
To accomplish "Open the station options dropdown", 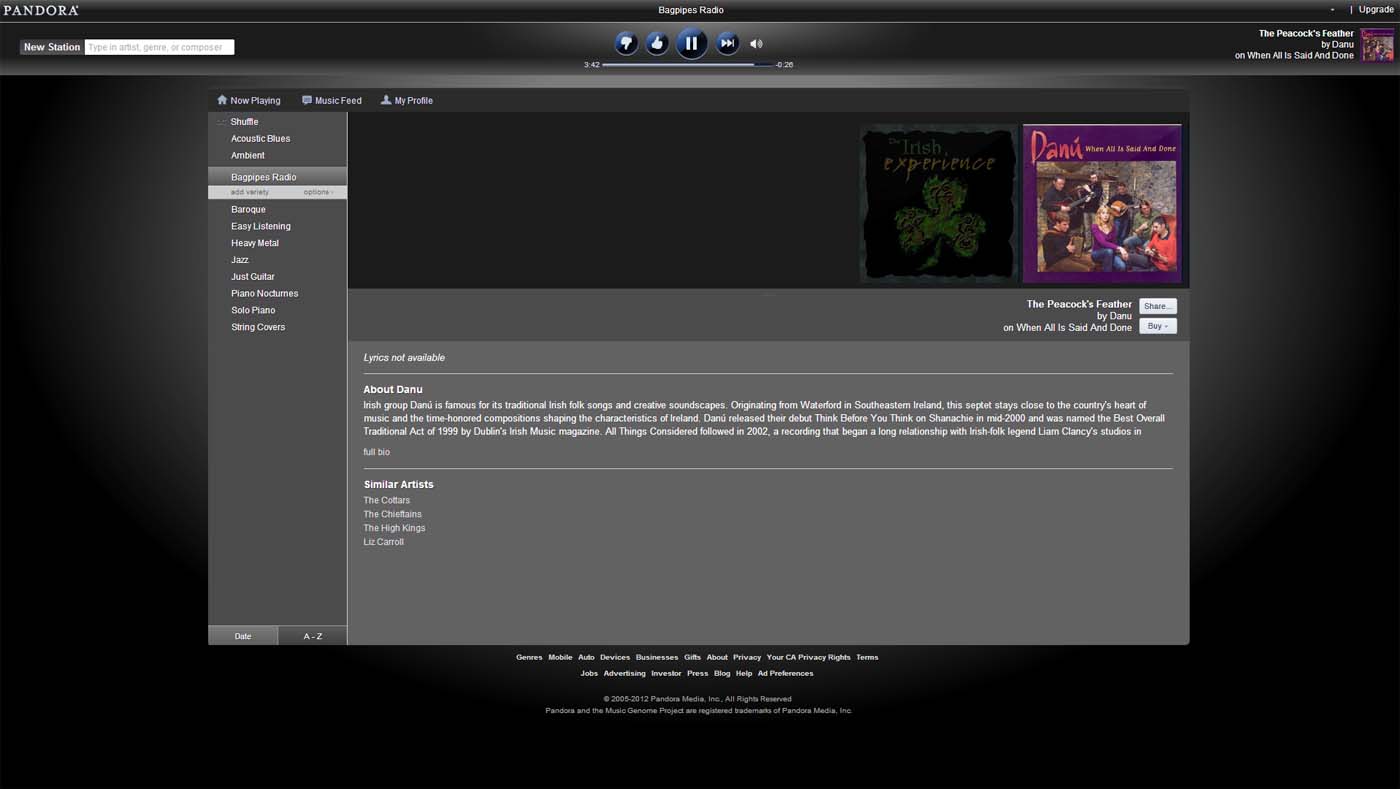I will coord(319,192).
